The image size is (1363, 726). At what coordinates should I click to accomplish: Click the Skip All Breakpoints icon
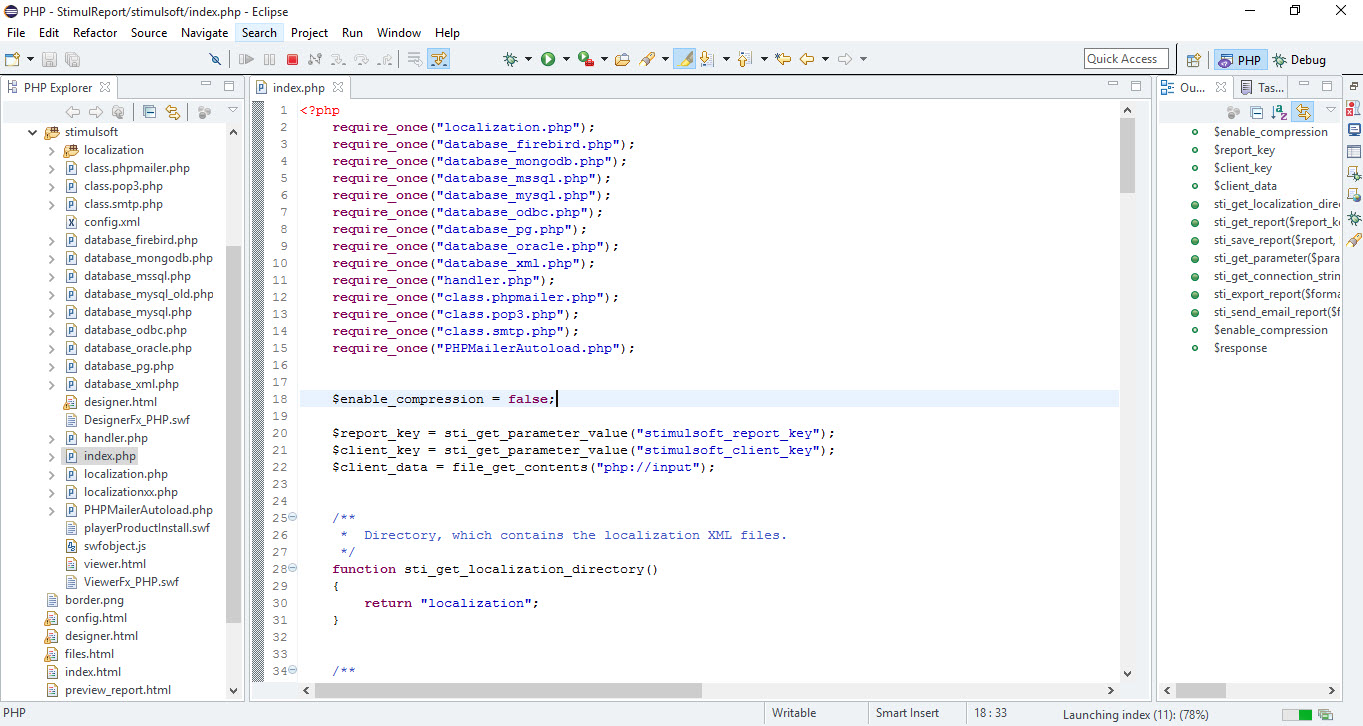(x=215, y=59)
